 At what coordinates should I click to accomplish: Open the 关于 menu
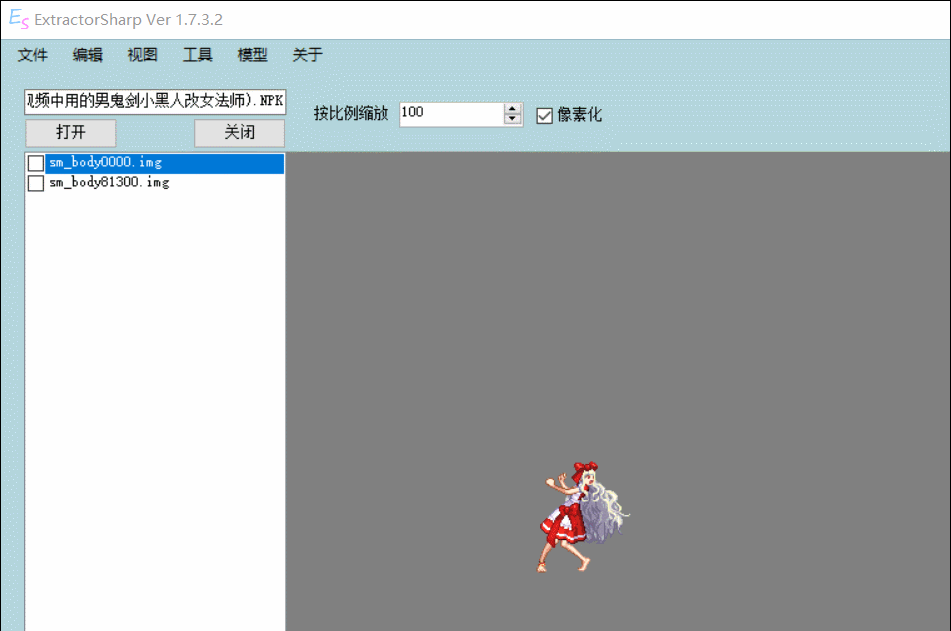(306, 55)
